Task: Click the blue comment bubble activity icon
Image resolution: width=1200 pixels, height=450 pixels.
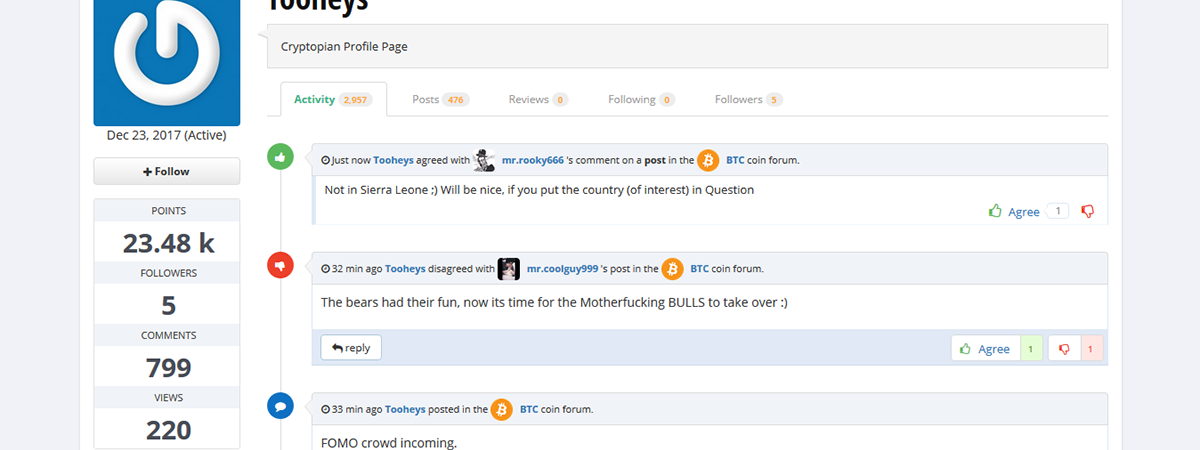Action: click(281, 407)
